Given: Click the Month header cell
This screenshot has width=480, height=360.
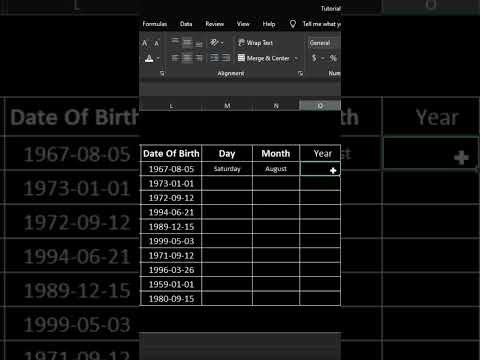Looking at the screenshot, I should pos(276,154).
